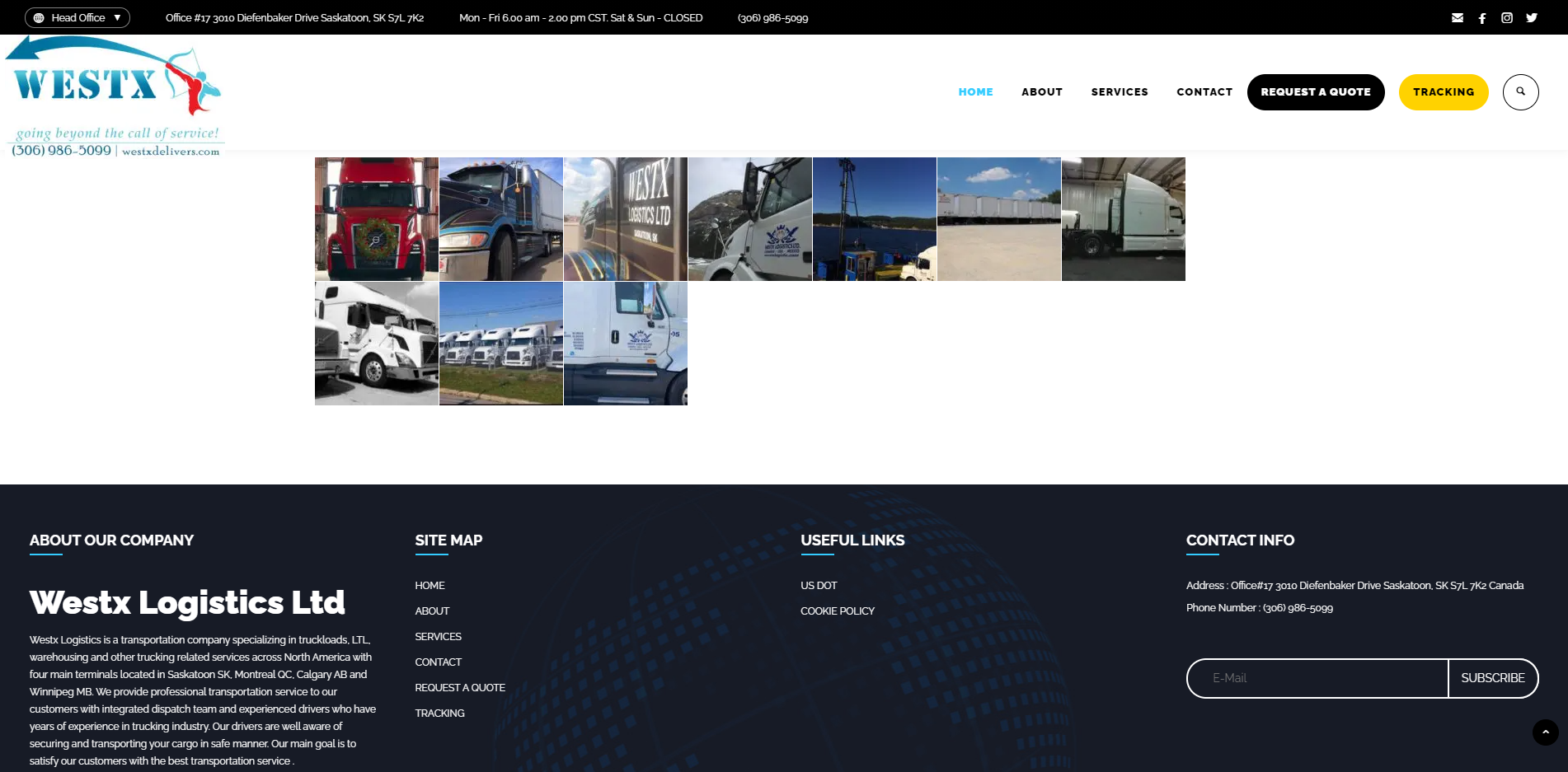Screen dimensions: 1568x772
Task: Click the Westx Logistics Ltd footer heading
Action: pos(187,603)
